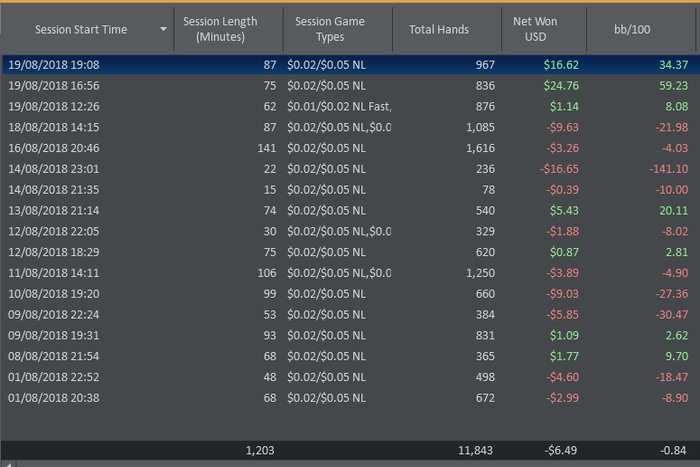
Task: Select the session with -141.10 bb/100
Action: point(350,169)
